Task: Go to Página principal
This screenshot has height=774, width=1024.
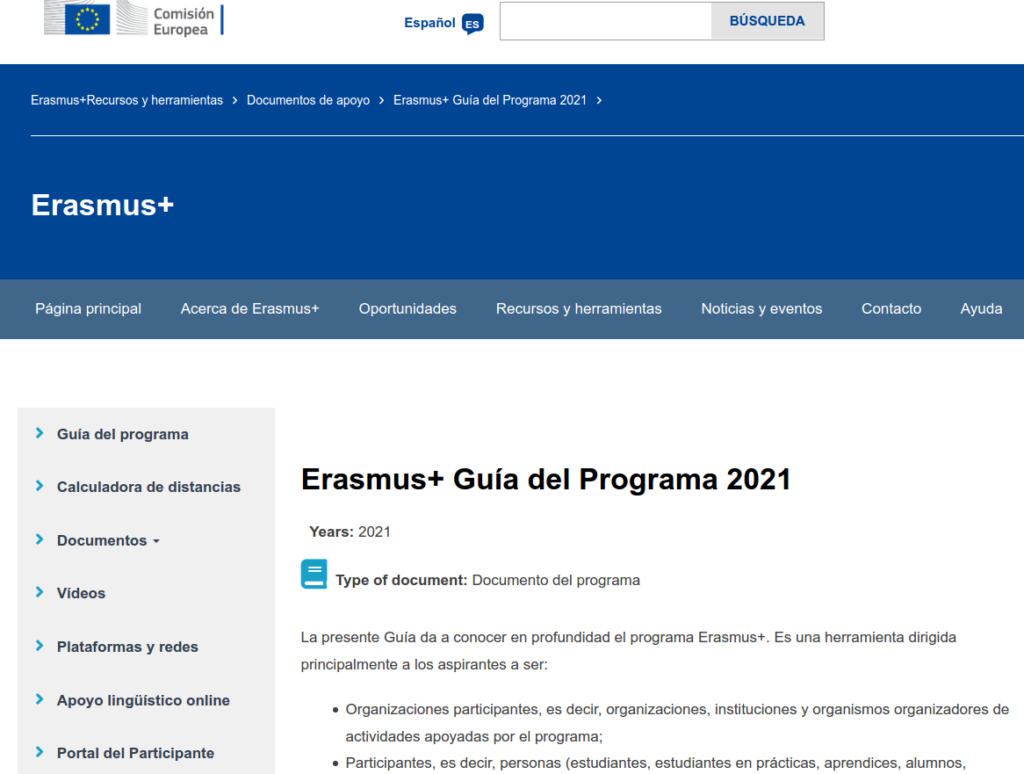Action: click(x=88, y=309)
